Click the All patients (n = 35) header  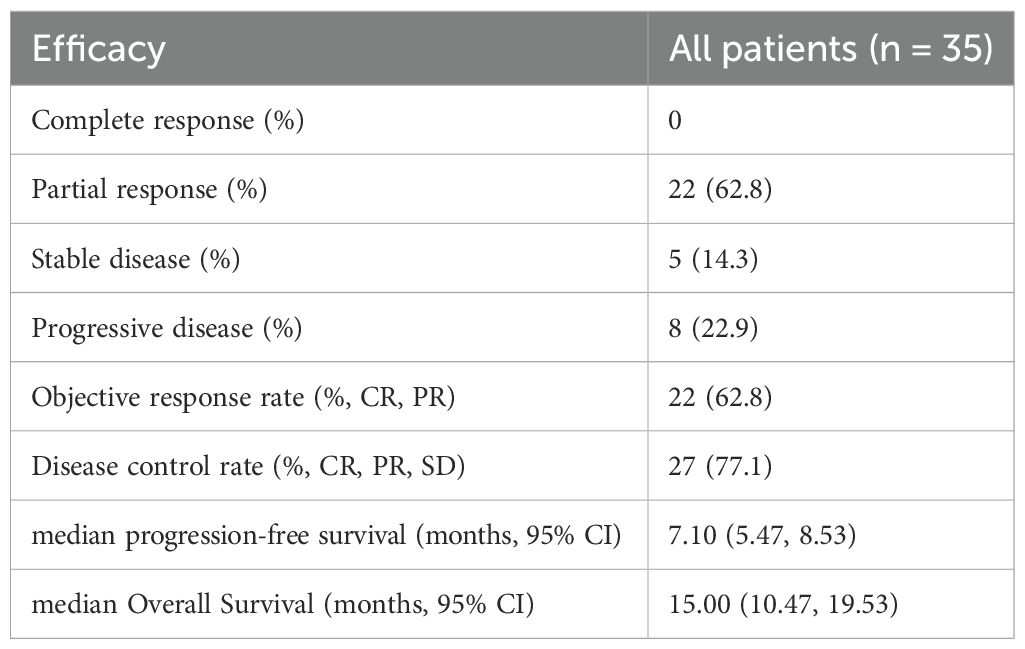(x=831, y=49)
